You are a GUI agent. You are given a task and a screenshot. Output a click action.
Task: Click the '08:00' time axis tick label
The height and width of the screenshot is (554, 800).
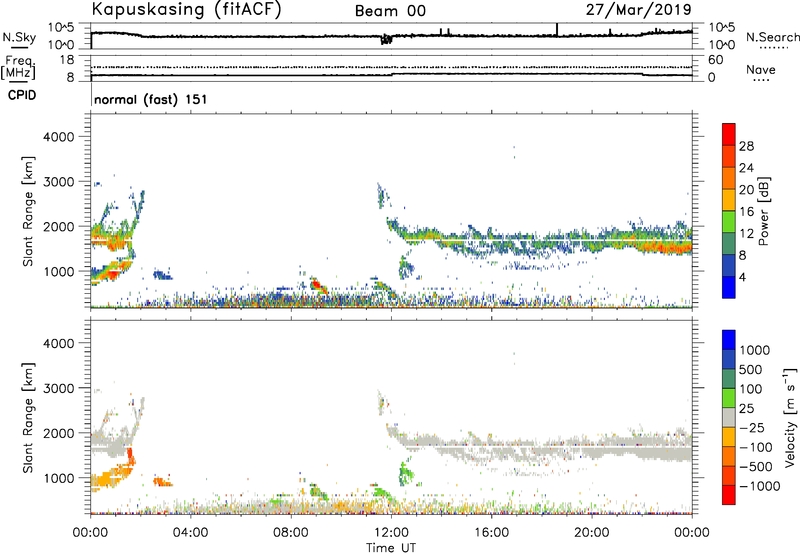[x=291, y=533]
